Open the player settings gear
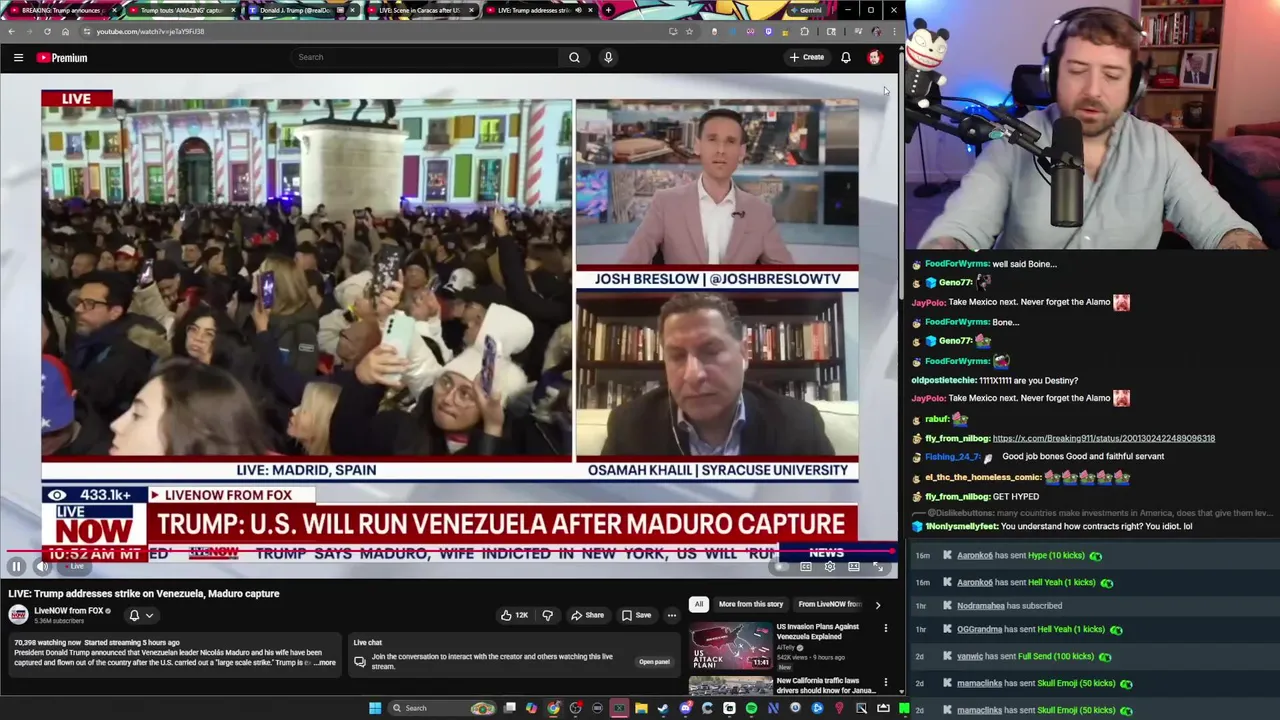Image resolution: width=1280 pixels, height=720 pixels. tap(830, 567)
